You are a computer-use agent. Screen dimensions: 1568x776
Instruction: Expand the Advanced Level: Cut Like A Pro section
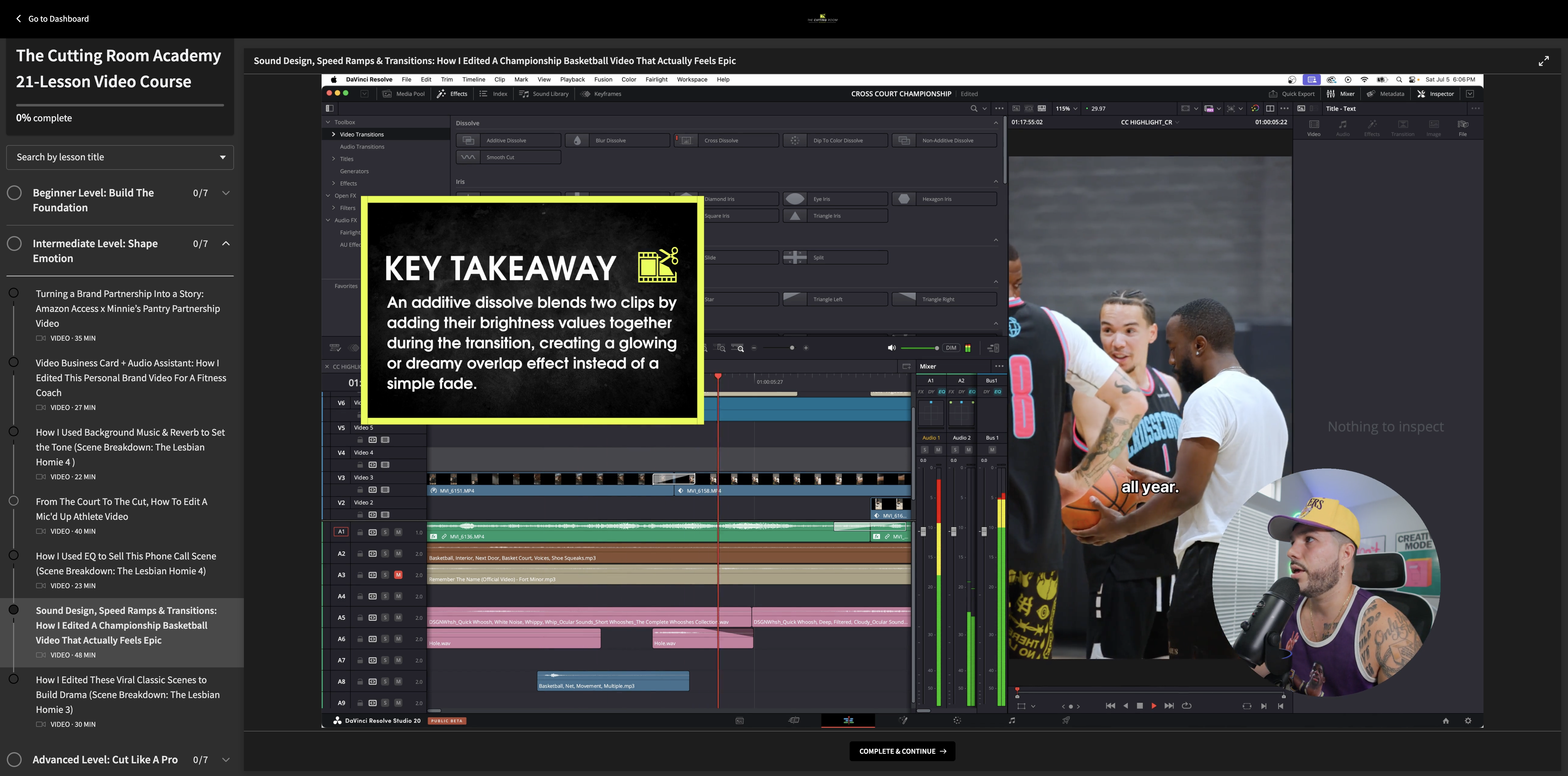click(x=226, y=760)
